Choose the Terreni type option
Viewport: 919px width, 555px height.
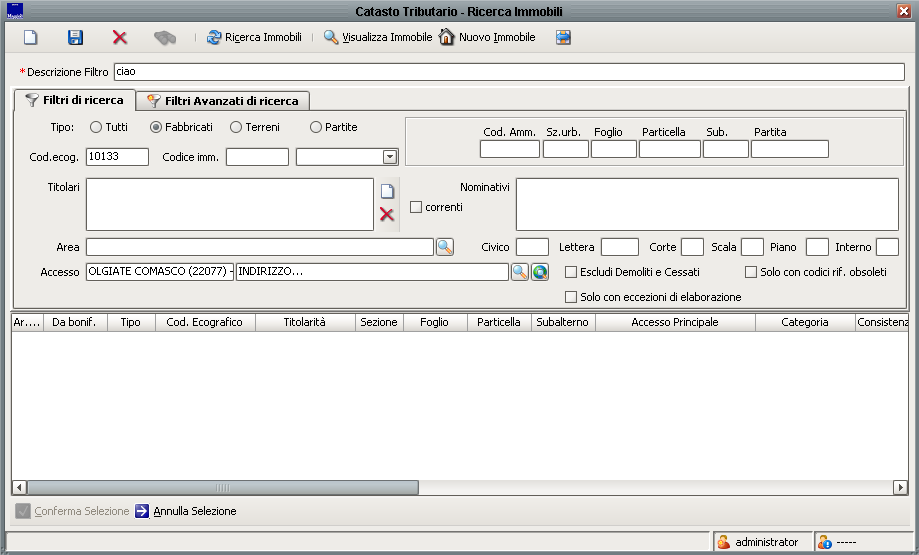[236, 128]
